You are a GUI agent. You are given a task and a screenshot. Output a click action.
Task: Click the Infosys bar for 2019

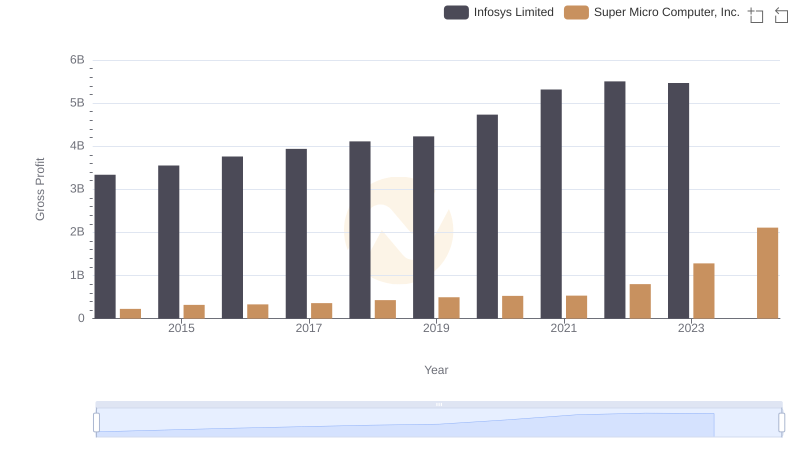pos(423,227)
